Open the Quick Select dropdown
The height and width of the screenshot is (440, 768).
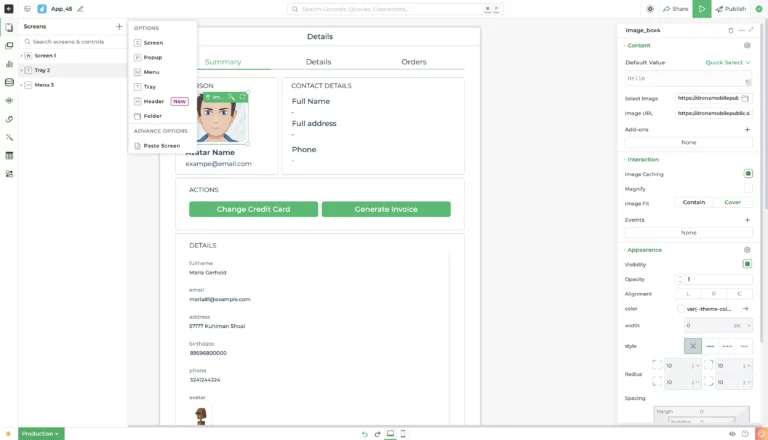point(728,62)
